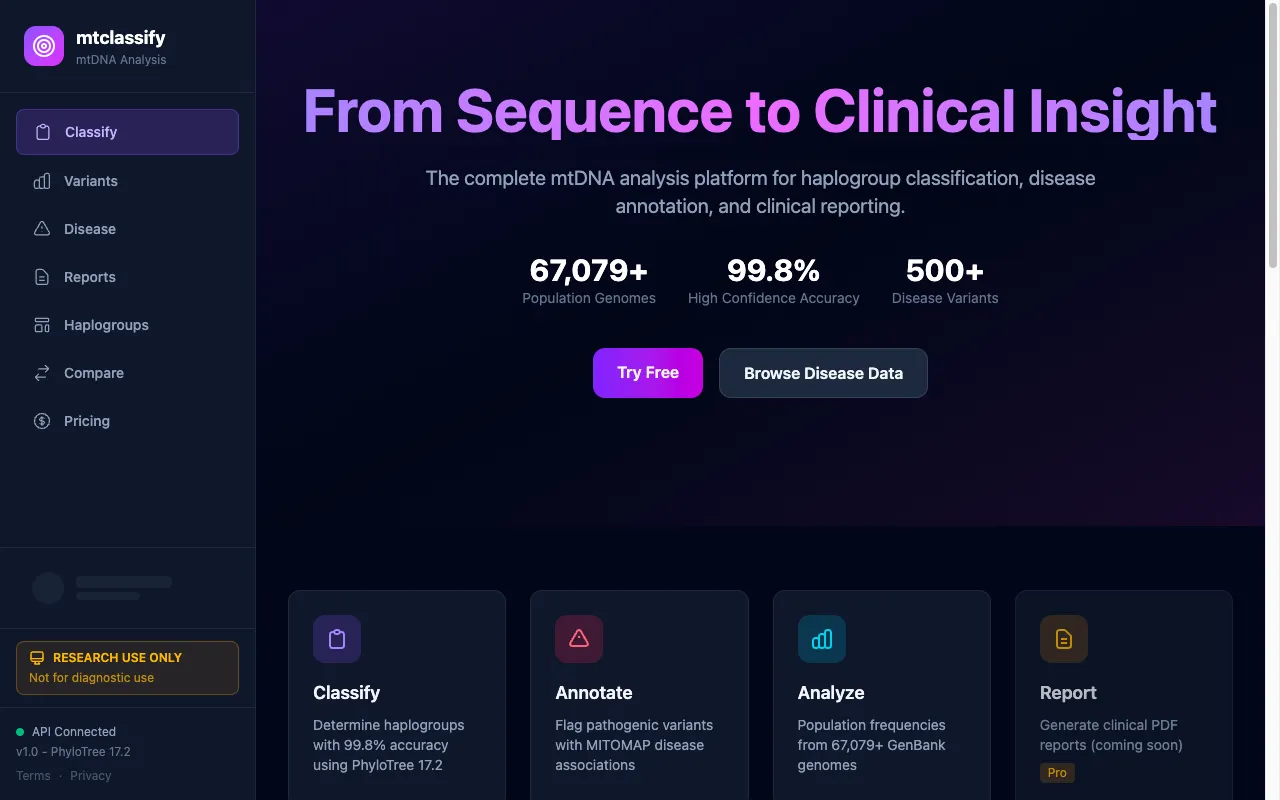
Task: Click the loading user avatar placeholder
Action: point(48,588)
